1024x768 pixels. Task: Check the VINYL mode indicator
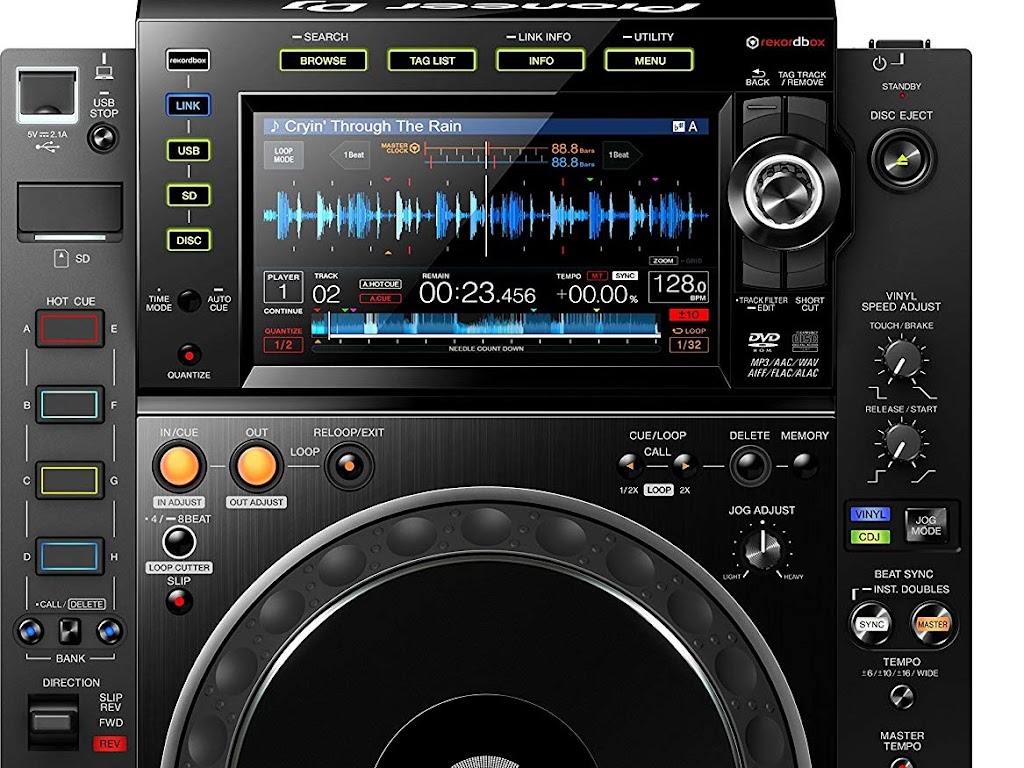pyautogui.click(x=870, y=515)
